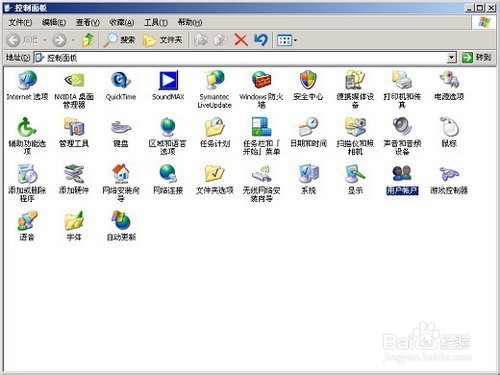Open 显示 display icon

[x=355, y=179]
